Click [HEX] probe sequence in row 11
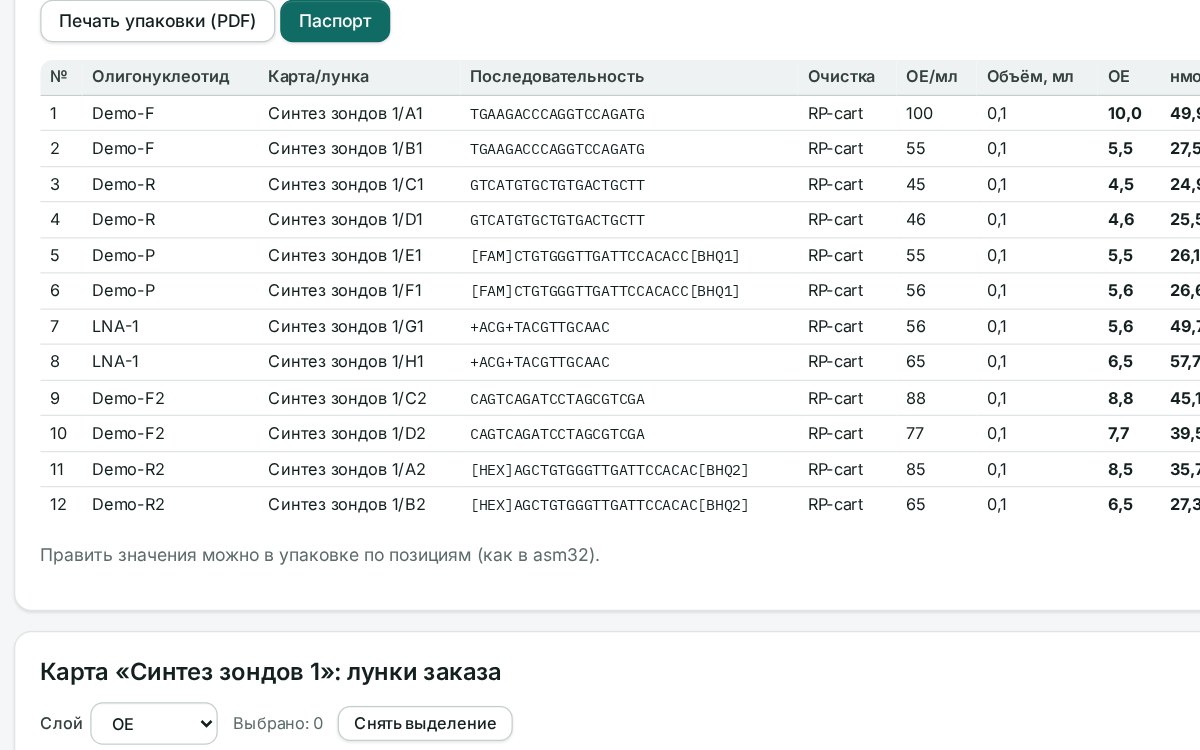Viewport: 1200px width, 750px height. pyautogui.click(x=609, y=470)
